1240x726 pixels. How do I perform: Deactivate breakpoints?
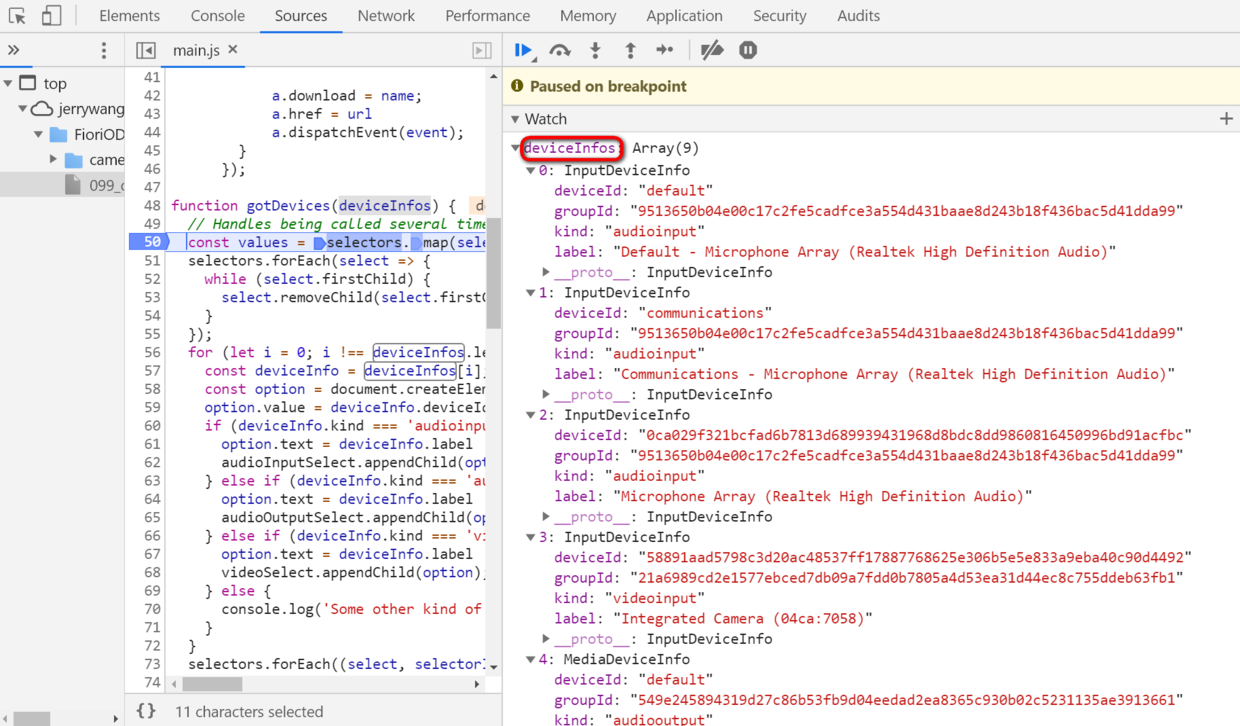712,50
